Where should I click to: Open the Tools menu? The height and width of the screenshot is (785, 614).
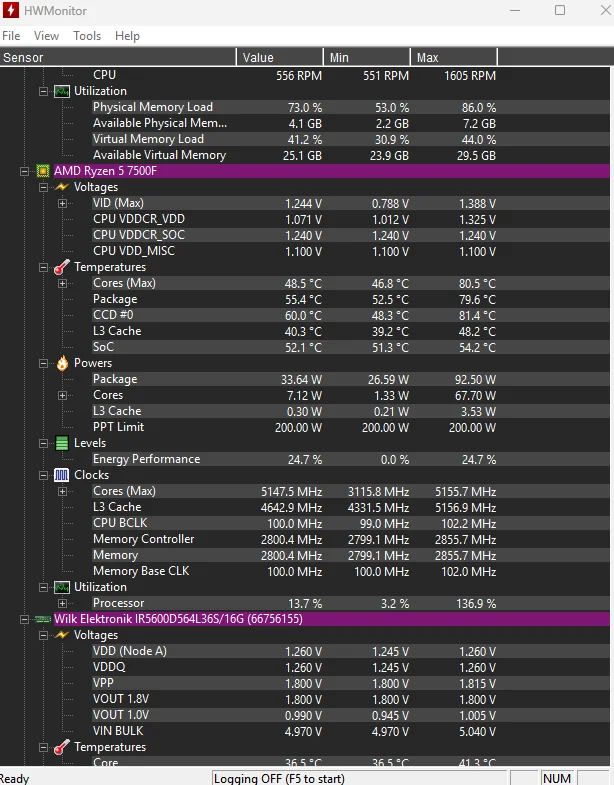(x=87, y=36)
